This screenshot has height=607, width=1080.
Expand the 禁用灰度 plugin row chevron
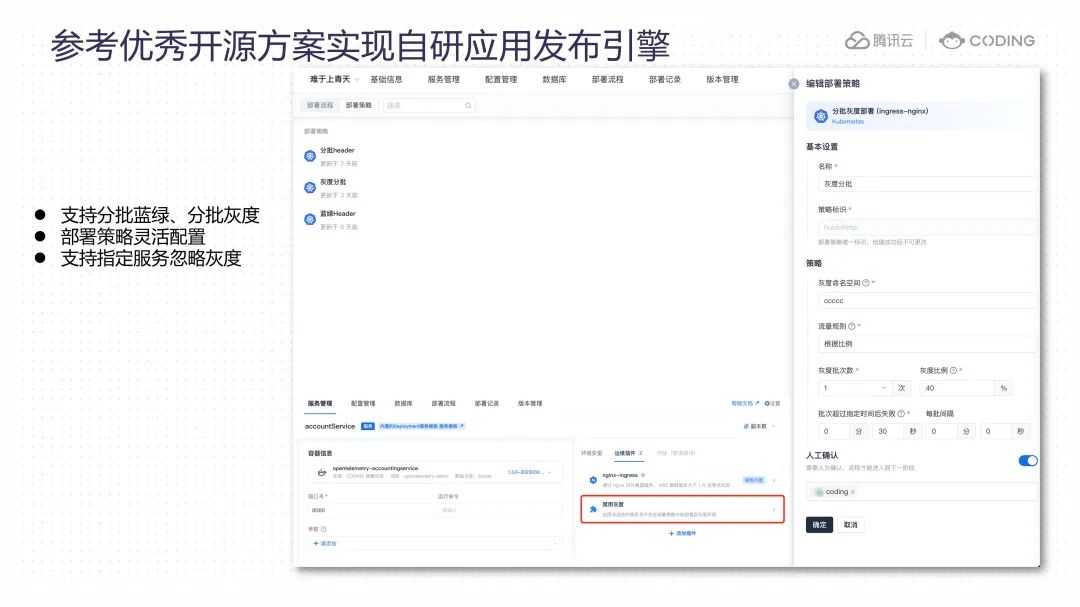pos(774,510)
